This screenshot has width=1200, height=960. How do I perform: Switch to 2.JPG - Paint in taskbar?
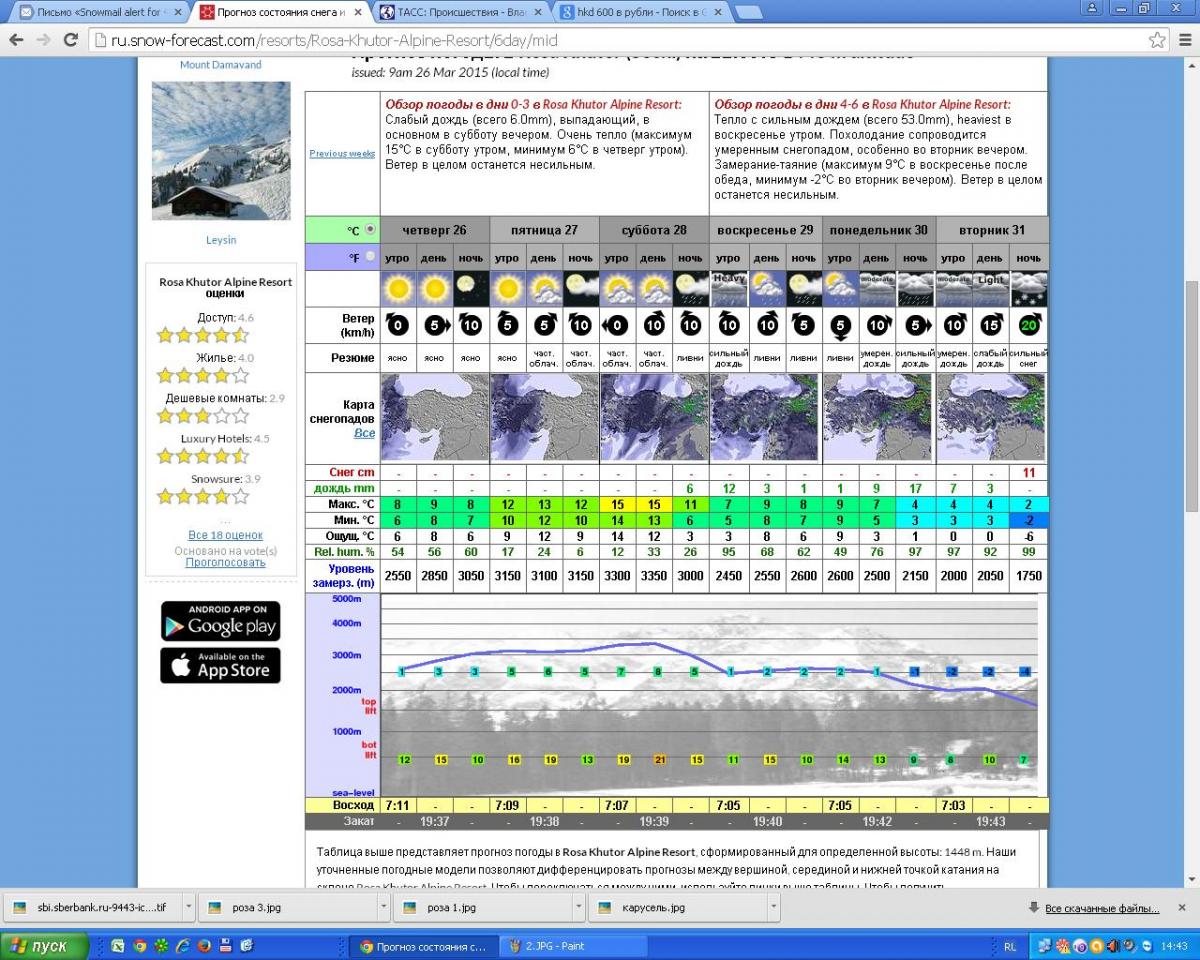(x=571, y=946)
